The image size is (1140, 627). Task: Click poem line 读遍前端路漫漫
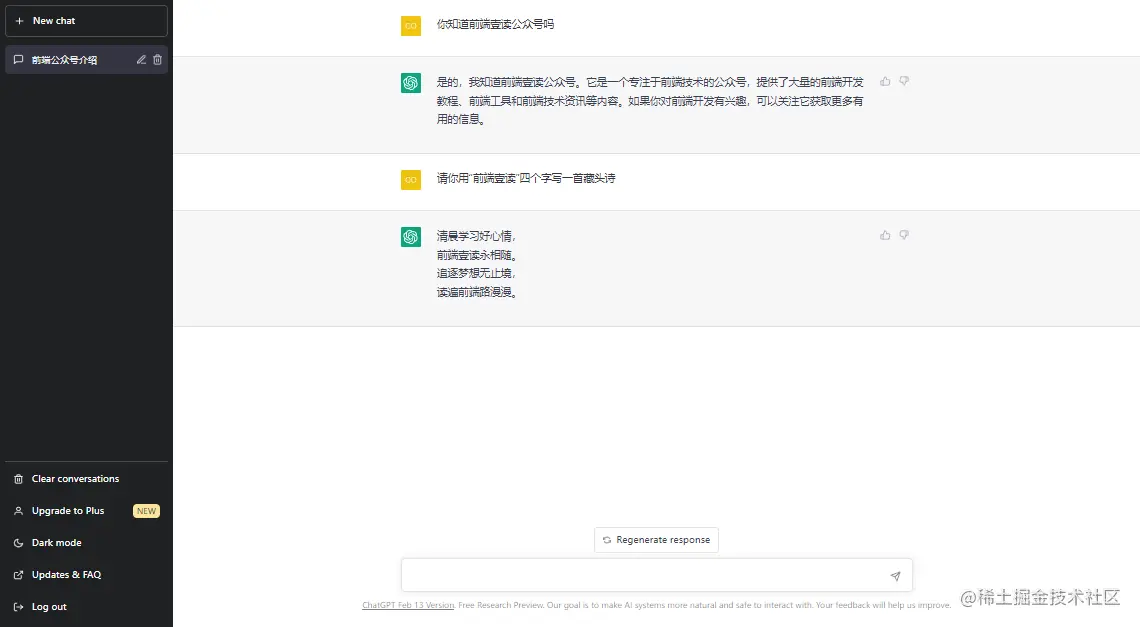click(x=477, y=292)
